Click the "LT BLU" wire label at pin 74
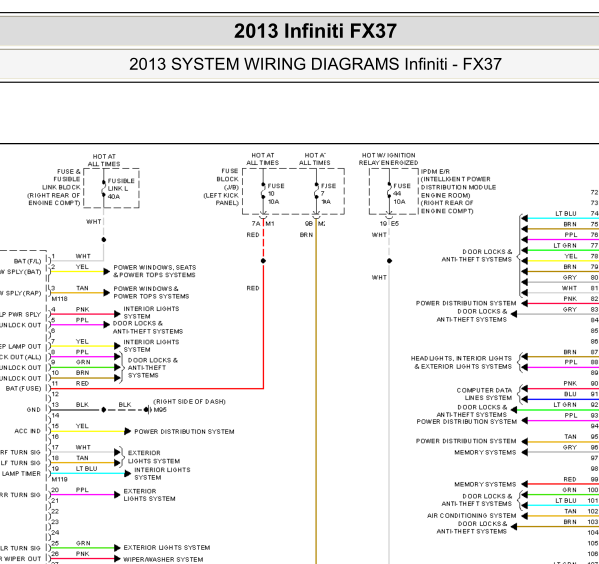The width and height of the screenshot is (599, 564). pos(566,214)
